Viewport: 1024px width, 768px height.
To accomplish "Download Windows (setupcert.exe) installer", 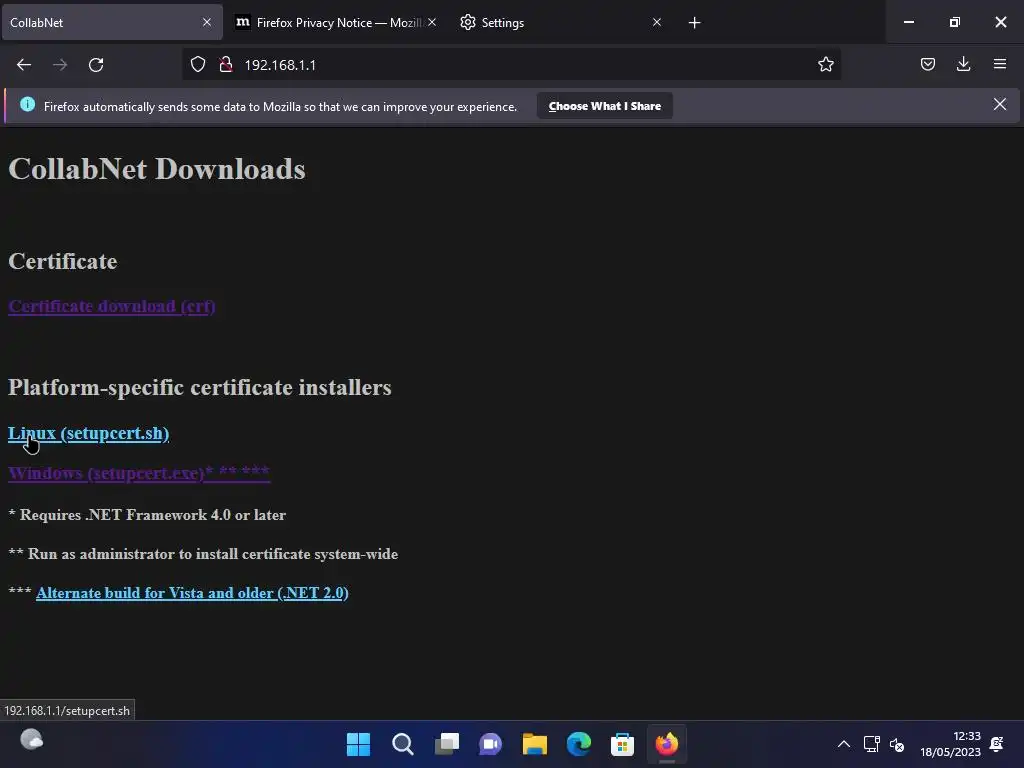I will click(139, 473).
